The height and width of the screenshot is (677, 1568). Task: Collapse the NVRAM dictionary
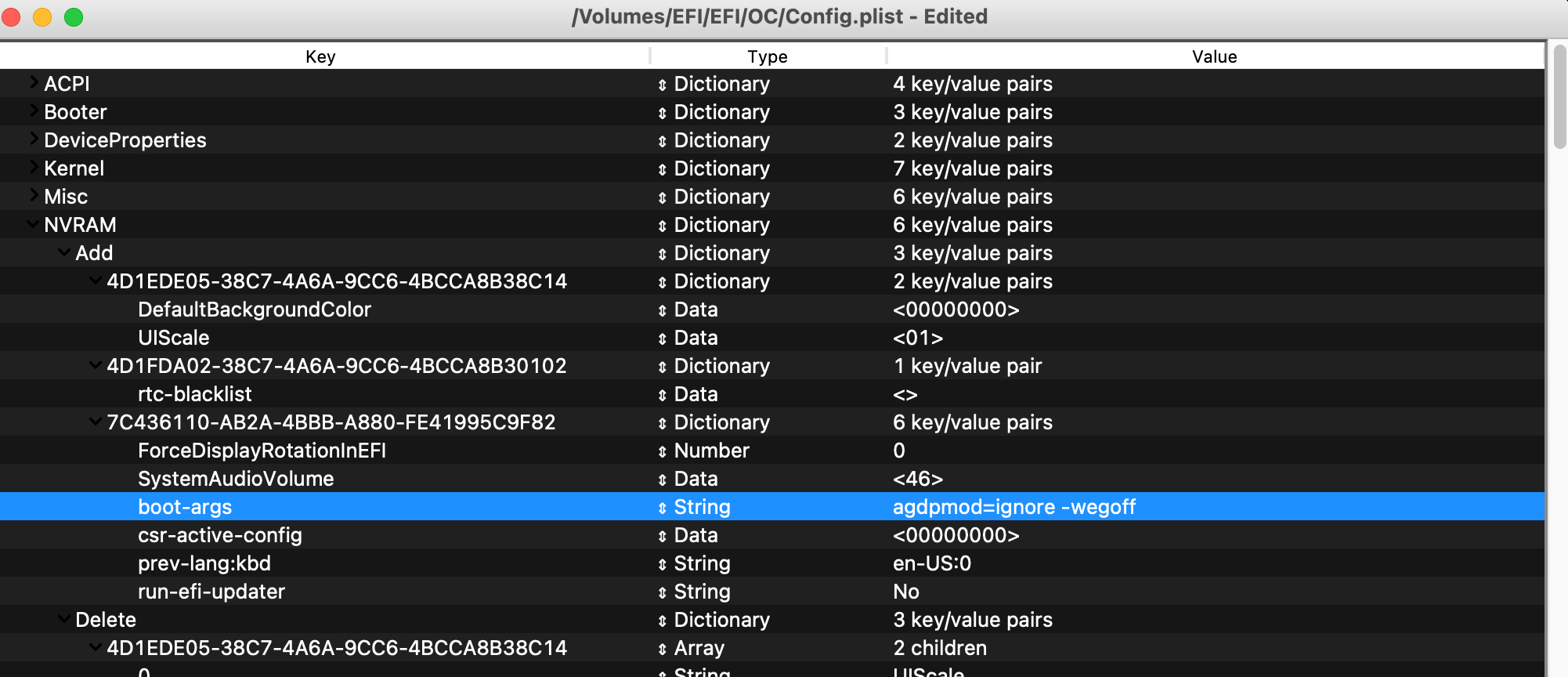click(33, 224)
